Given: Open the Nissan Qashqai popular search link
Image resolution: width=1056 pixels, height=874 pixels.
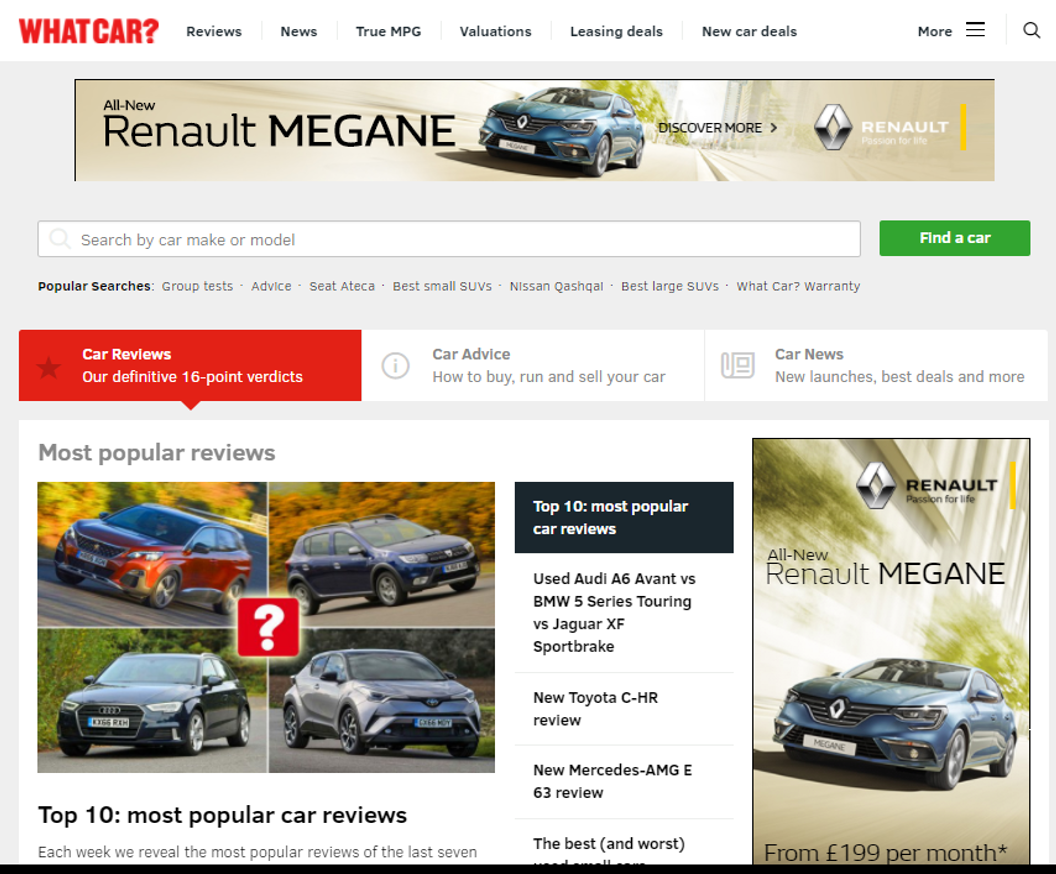Looking at the screenshot, I should (557, 286).
